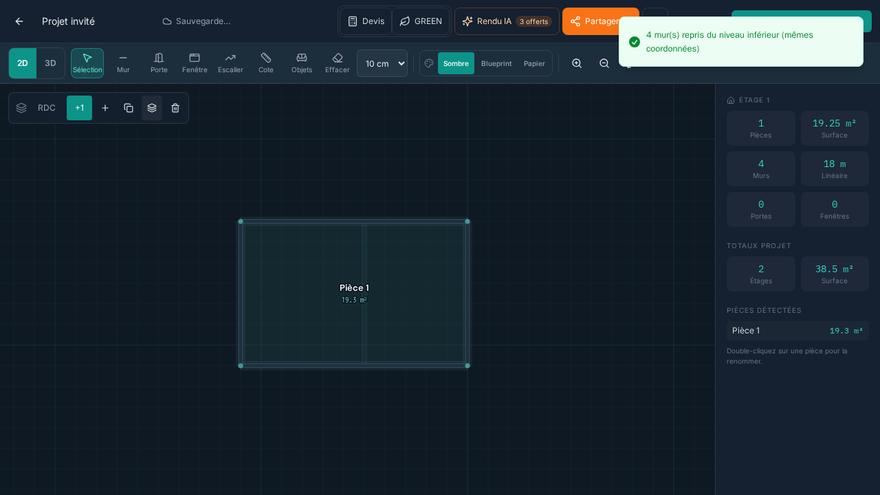Click the Partager share button
This screenshot has width=880, height=495.
click(595, 21)
